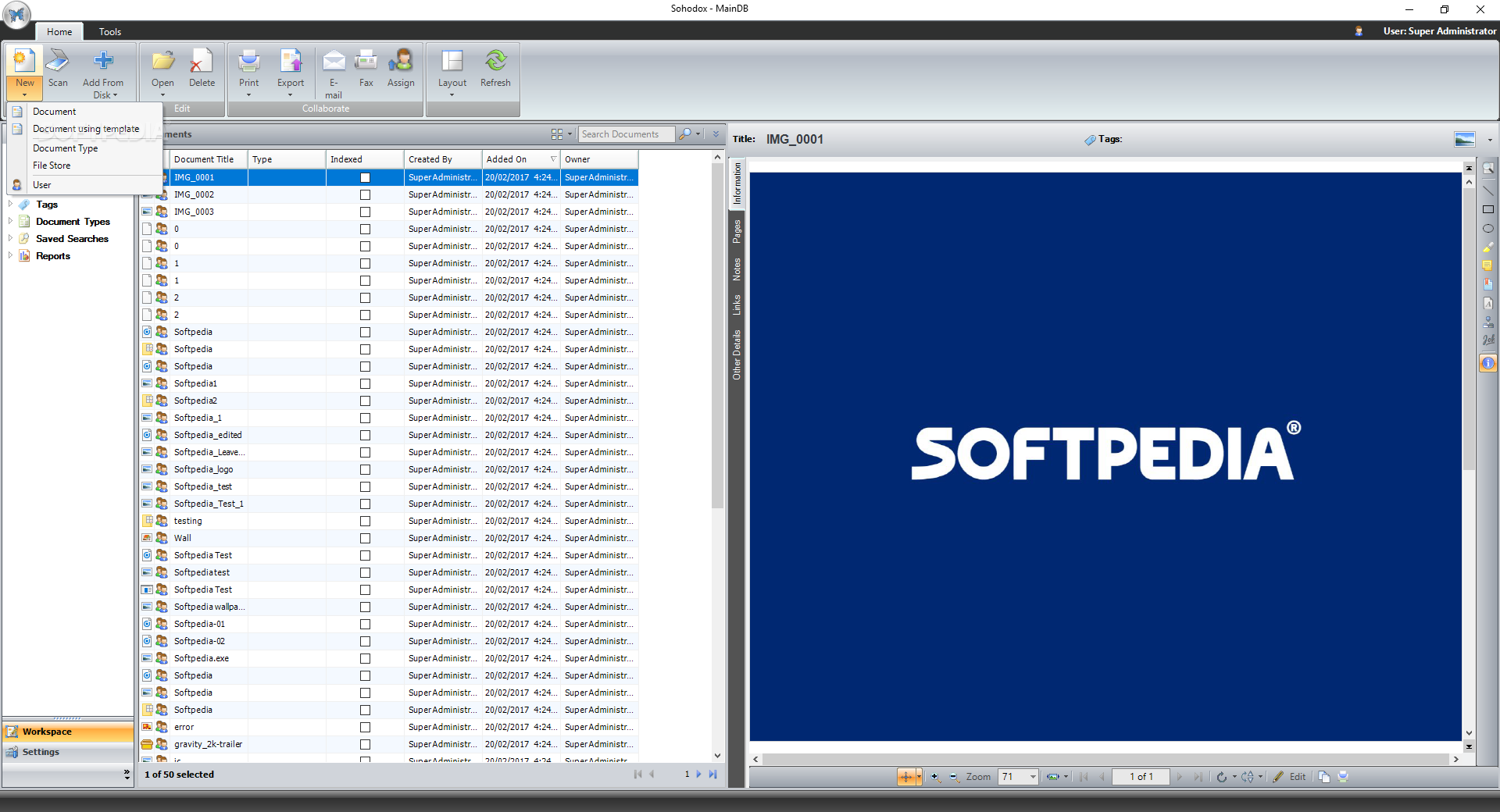Image resolution: width=1500 pixels, height=812 pixels.
Task: Click the zoom out magnifier icon
Action: 954,777
